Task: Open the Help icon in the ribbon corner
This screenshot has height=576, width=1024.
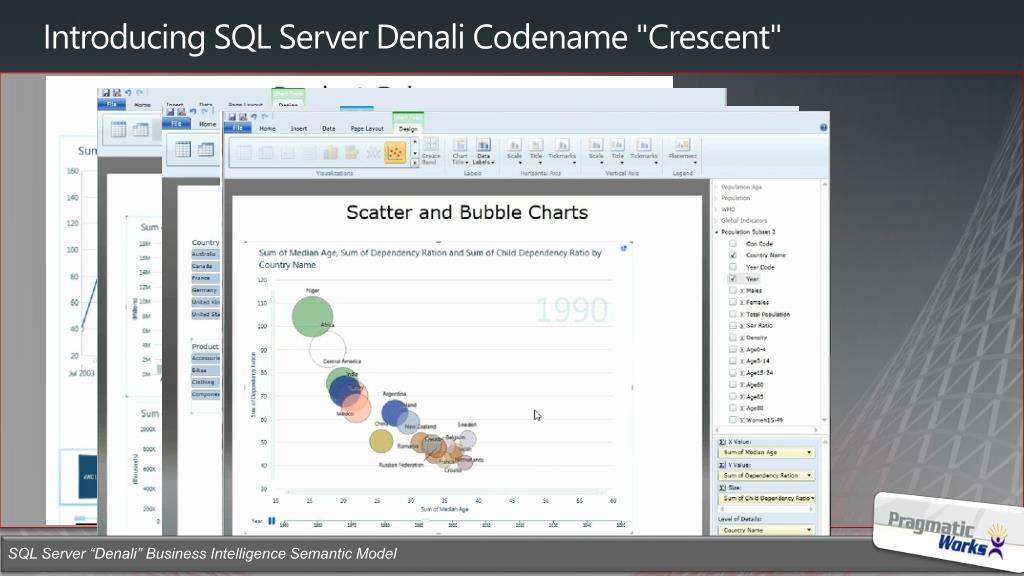Action: point(824,127)
